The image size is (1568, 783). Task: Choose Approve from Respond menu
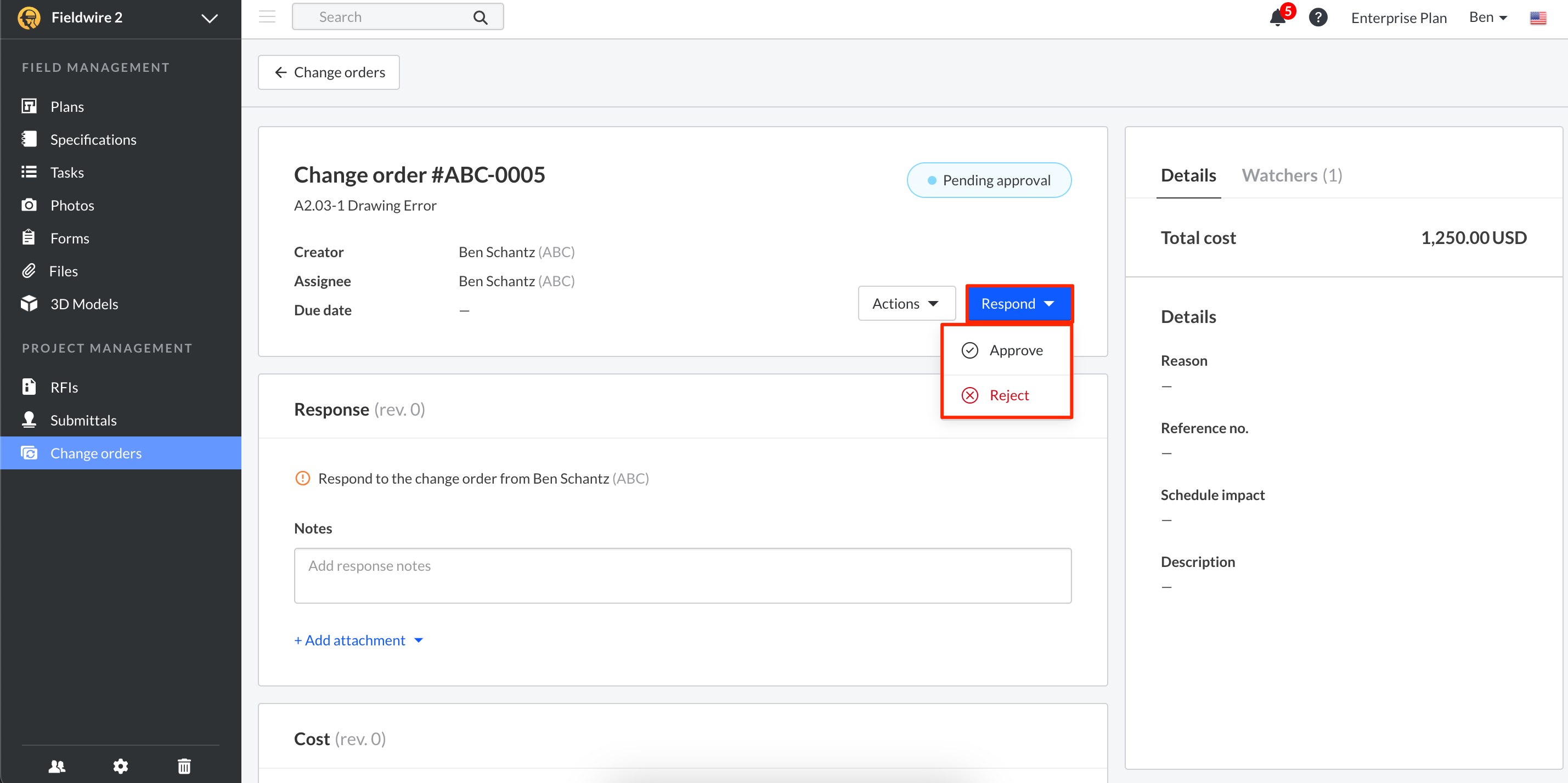tap(1016, 350)
